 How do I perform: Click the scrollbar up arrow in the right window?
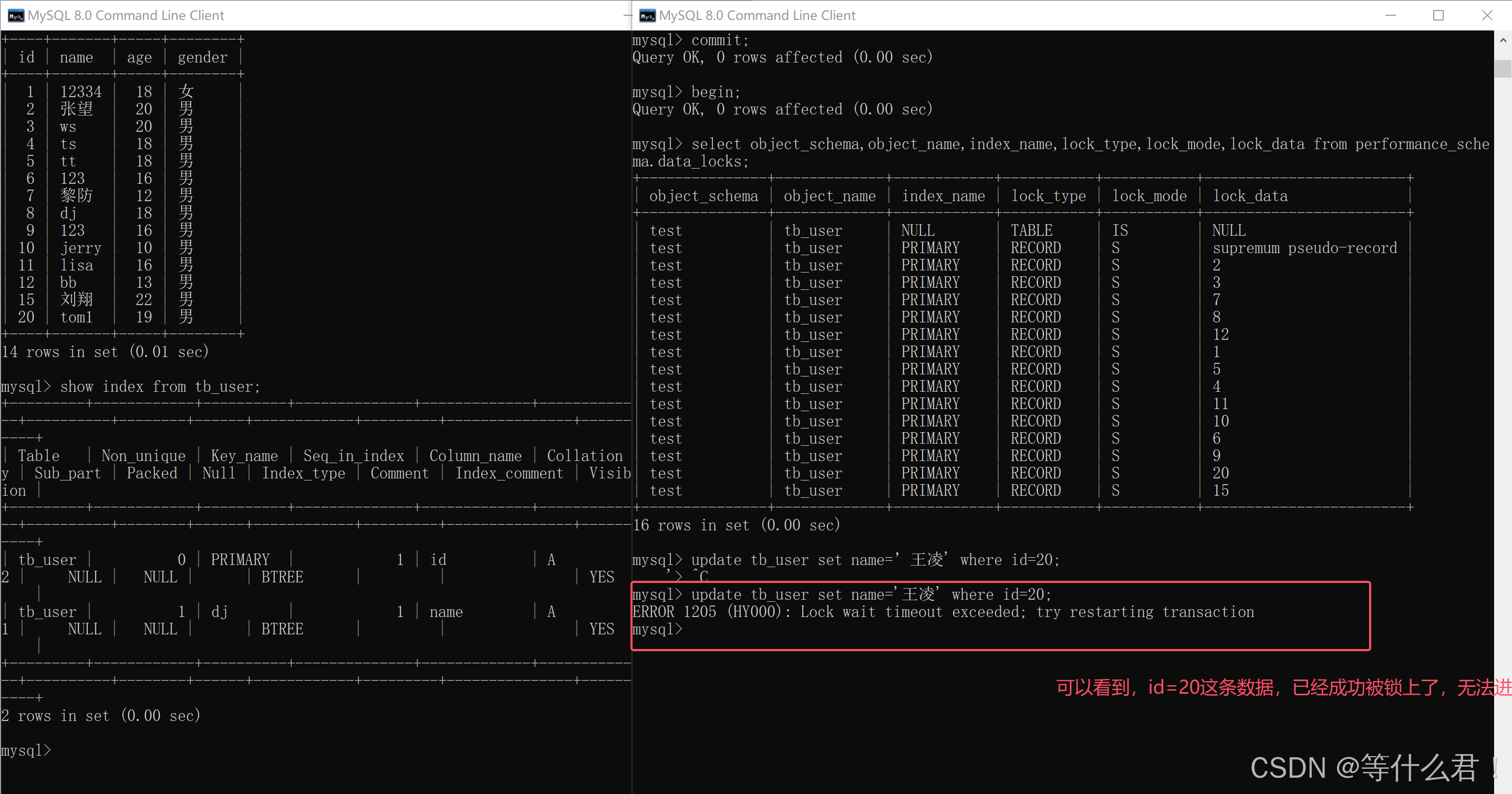pyautogui.click(x=1503, y=40)
